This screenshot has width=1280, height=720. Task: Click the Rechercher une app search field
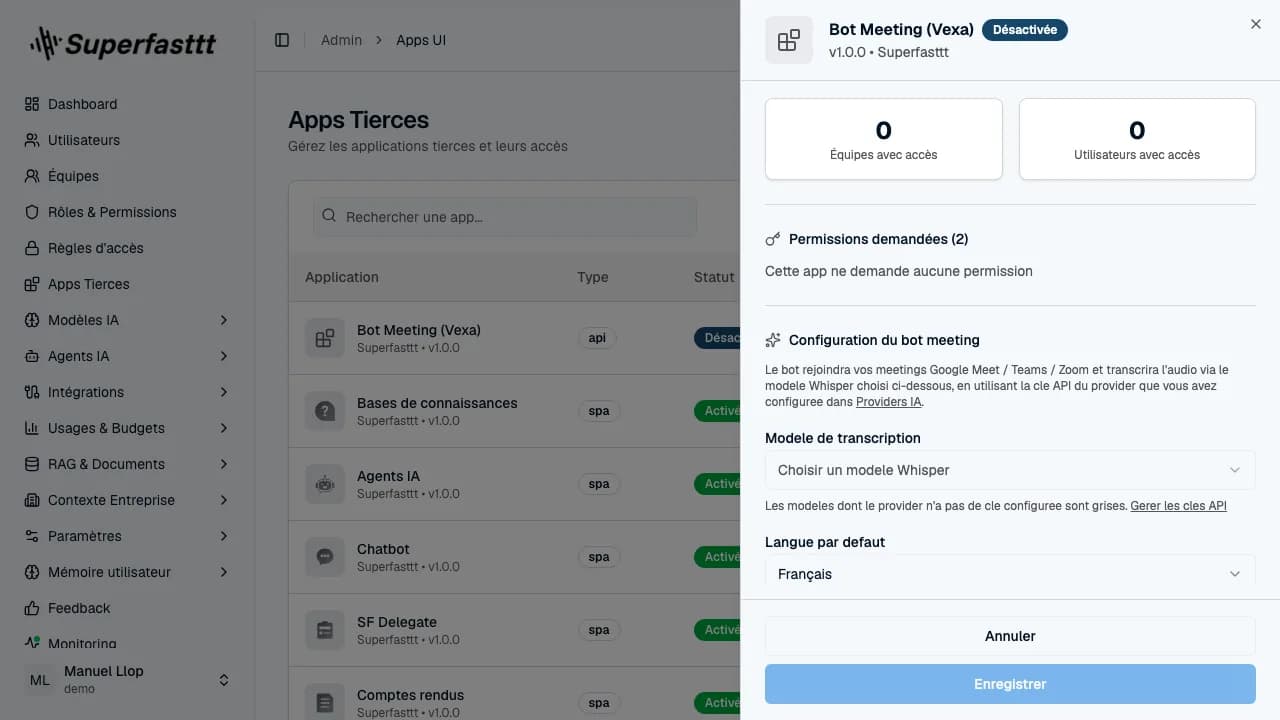pyautogui.click(x=505, y=217)
